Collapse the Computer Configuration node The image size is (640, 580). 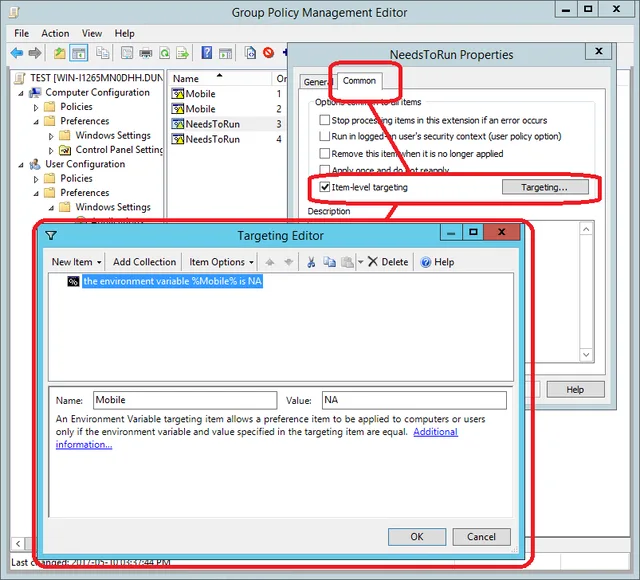(21, 93)
